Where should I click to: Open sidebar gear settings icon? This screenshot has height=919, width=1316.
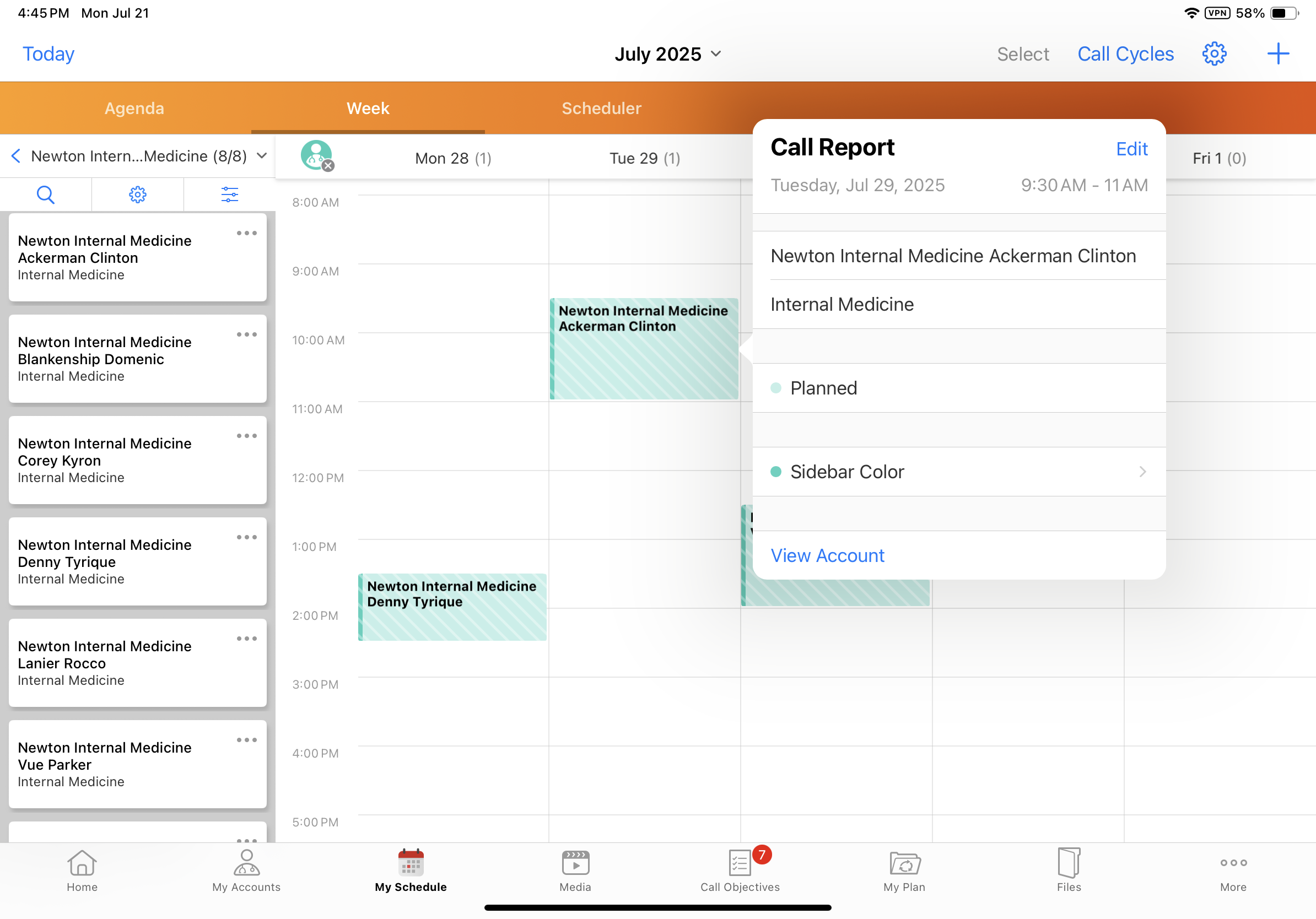click(138, 195)
